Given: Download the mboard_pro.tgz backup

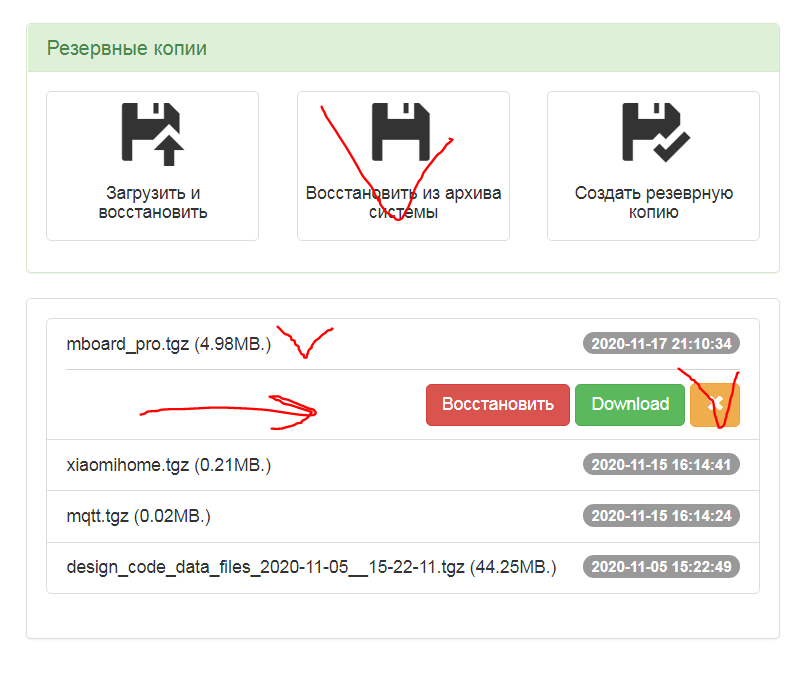Looking at the screenshot, I should point(630,405).
